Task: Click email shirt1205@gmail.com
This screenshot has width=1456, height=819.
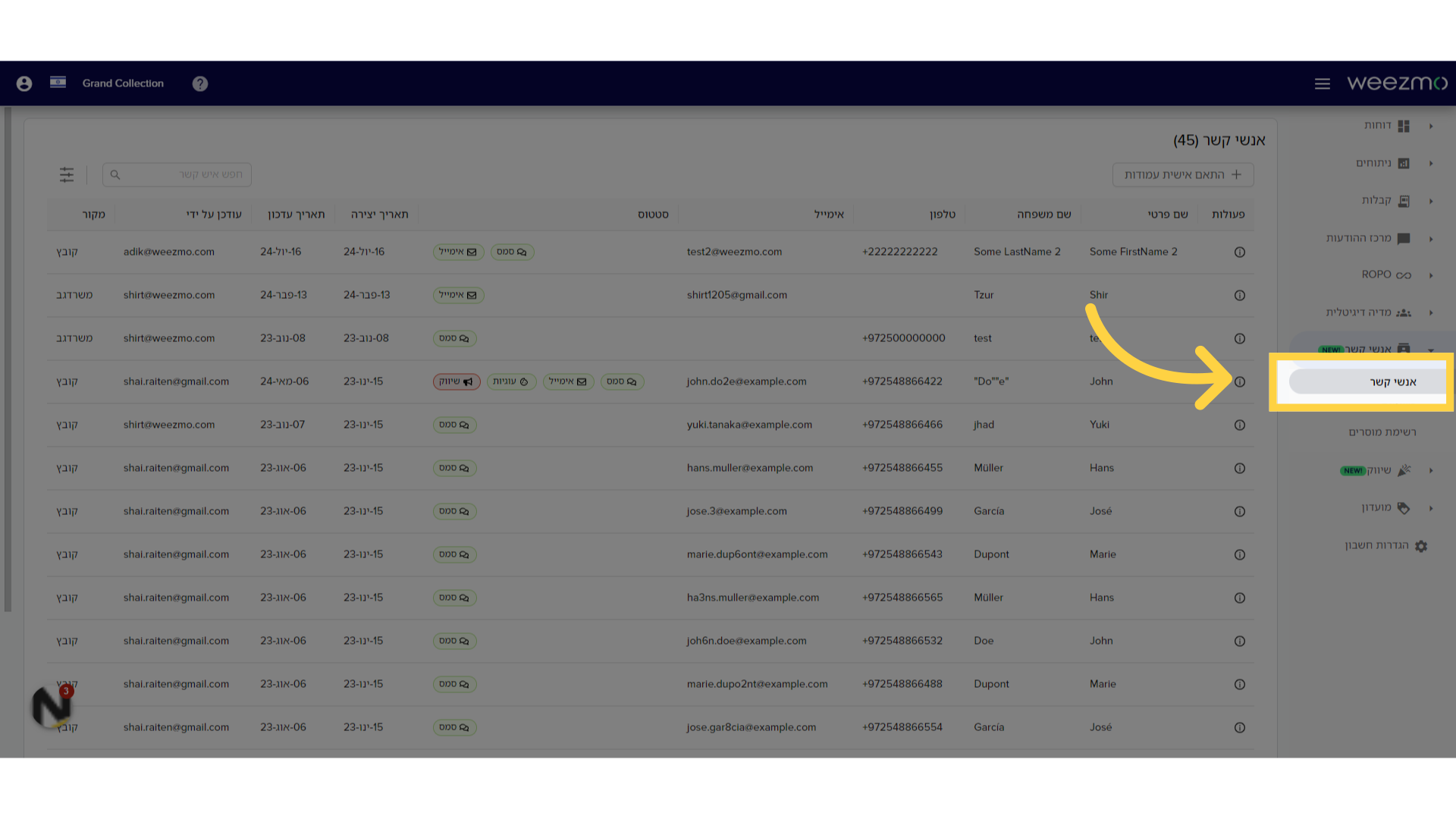Action: tap(737, 295)
